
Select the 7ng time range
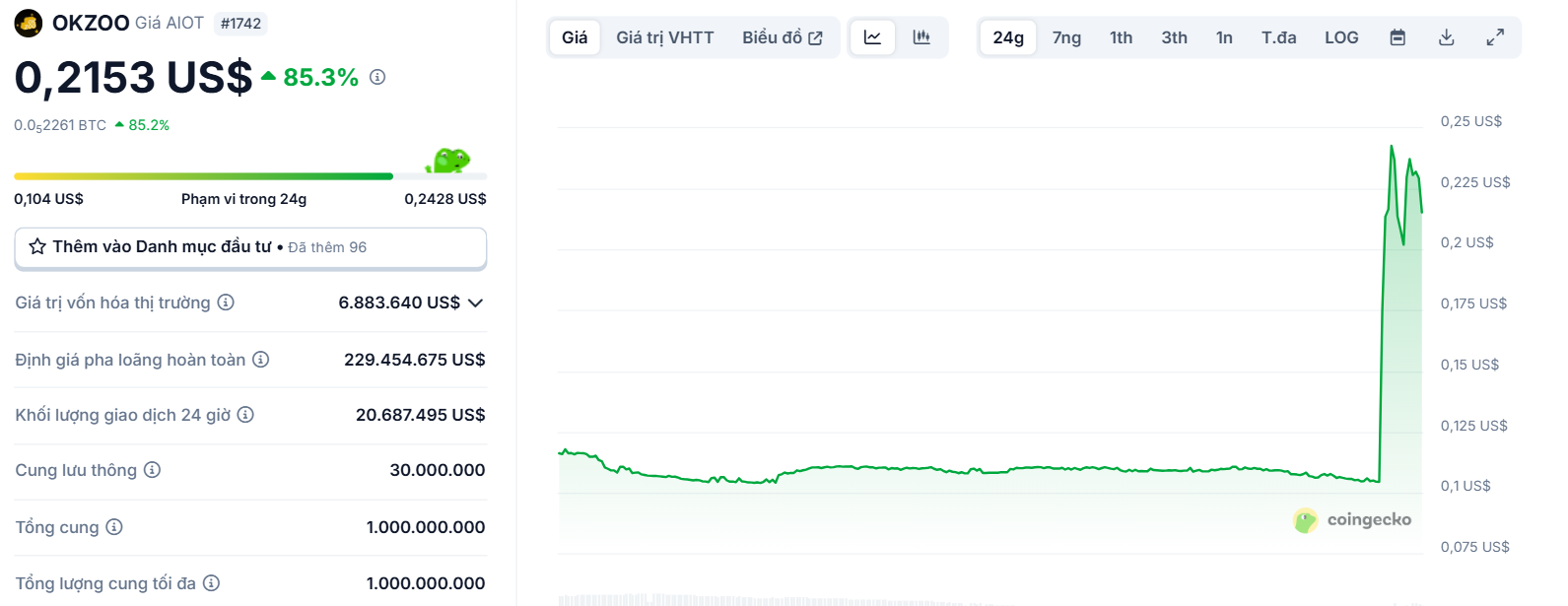click(x=1066, y=37)
